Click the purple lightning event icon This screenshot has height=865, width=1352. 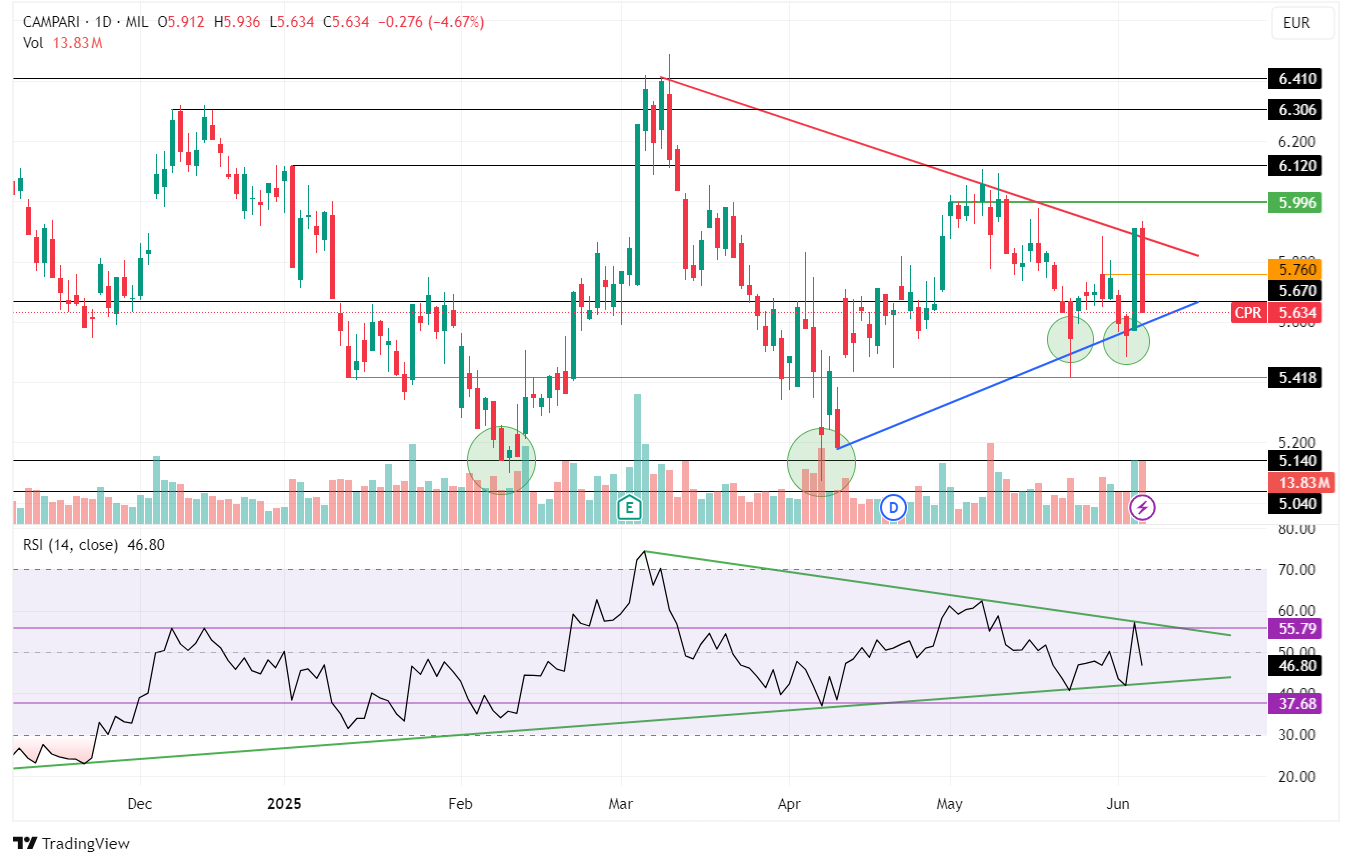pyautogui.click(x=1143, y=508)
